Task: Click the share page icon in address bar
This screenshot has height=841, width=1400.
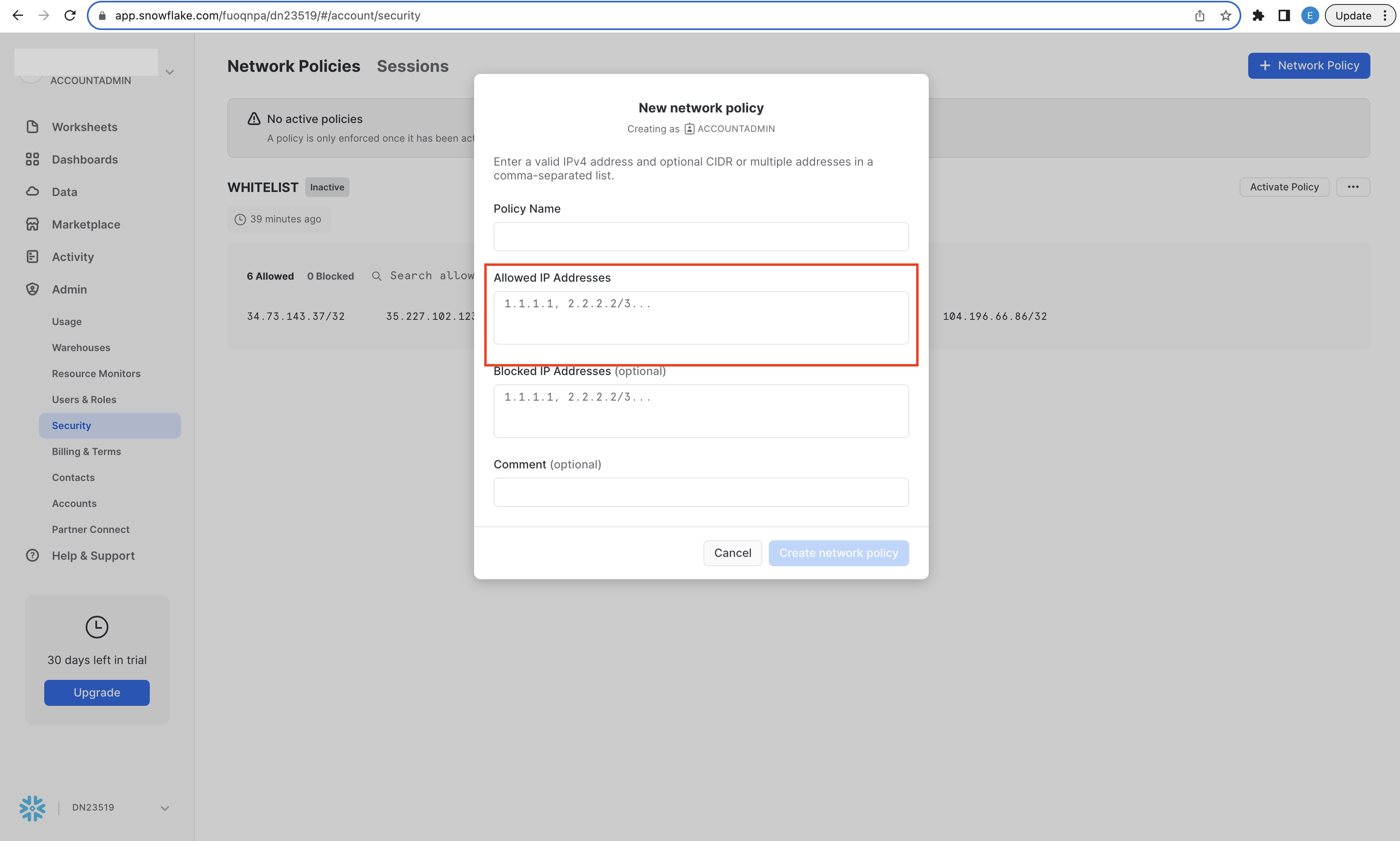Action: [x=1199, y=15]
